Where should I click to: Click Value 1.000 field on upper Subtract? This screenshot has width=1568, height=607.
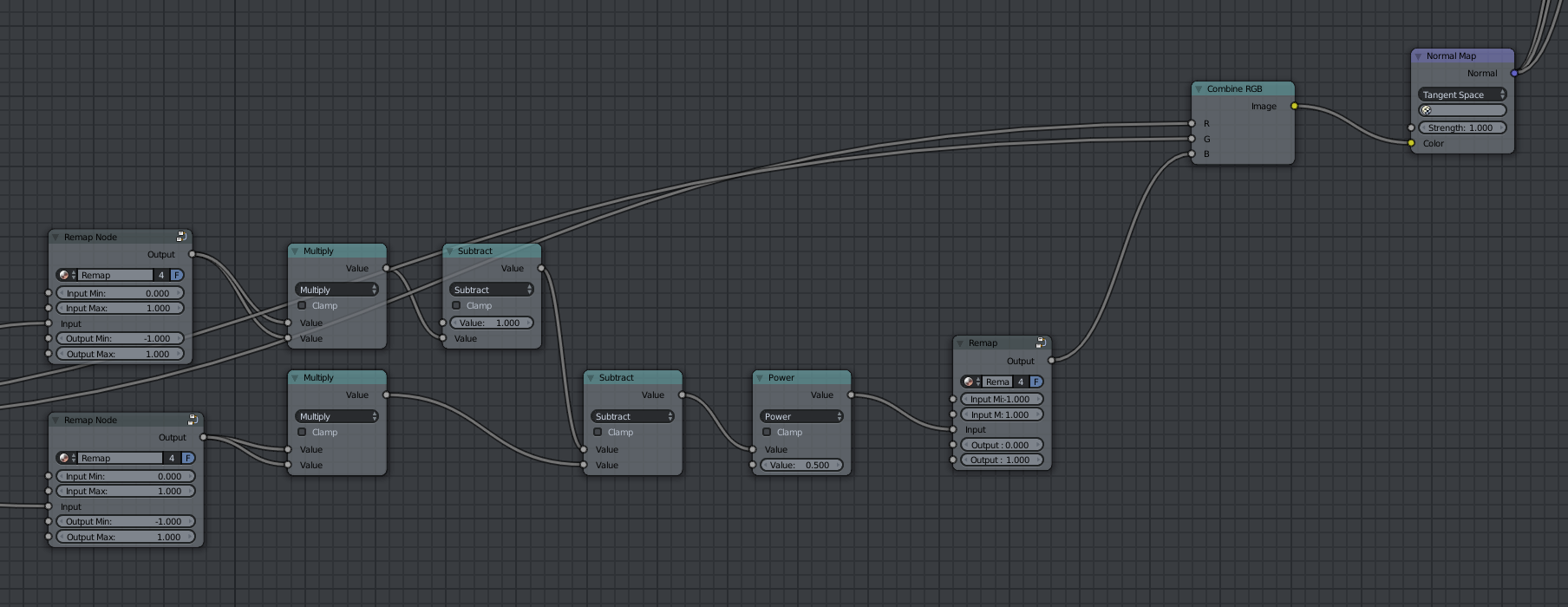point(492,323)
